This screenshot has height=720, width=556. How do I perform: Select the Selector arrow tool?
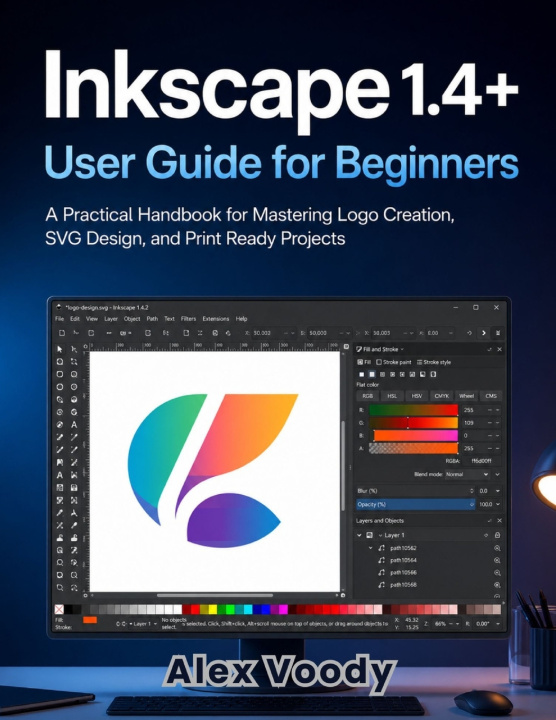(x=60, y=349)
